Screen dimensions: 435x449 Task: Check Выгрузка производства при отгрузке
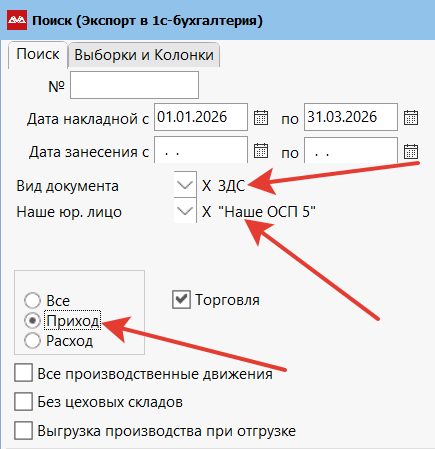tap(23, 430)
